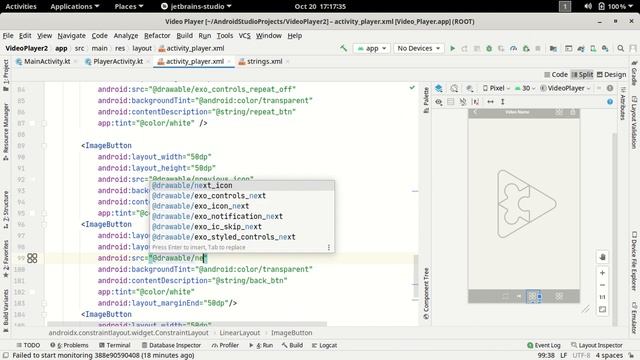Screen dimensions: 640x360
Task: Open the Profile app icon in the toolbar
Action: 513,48
